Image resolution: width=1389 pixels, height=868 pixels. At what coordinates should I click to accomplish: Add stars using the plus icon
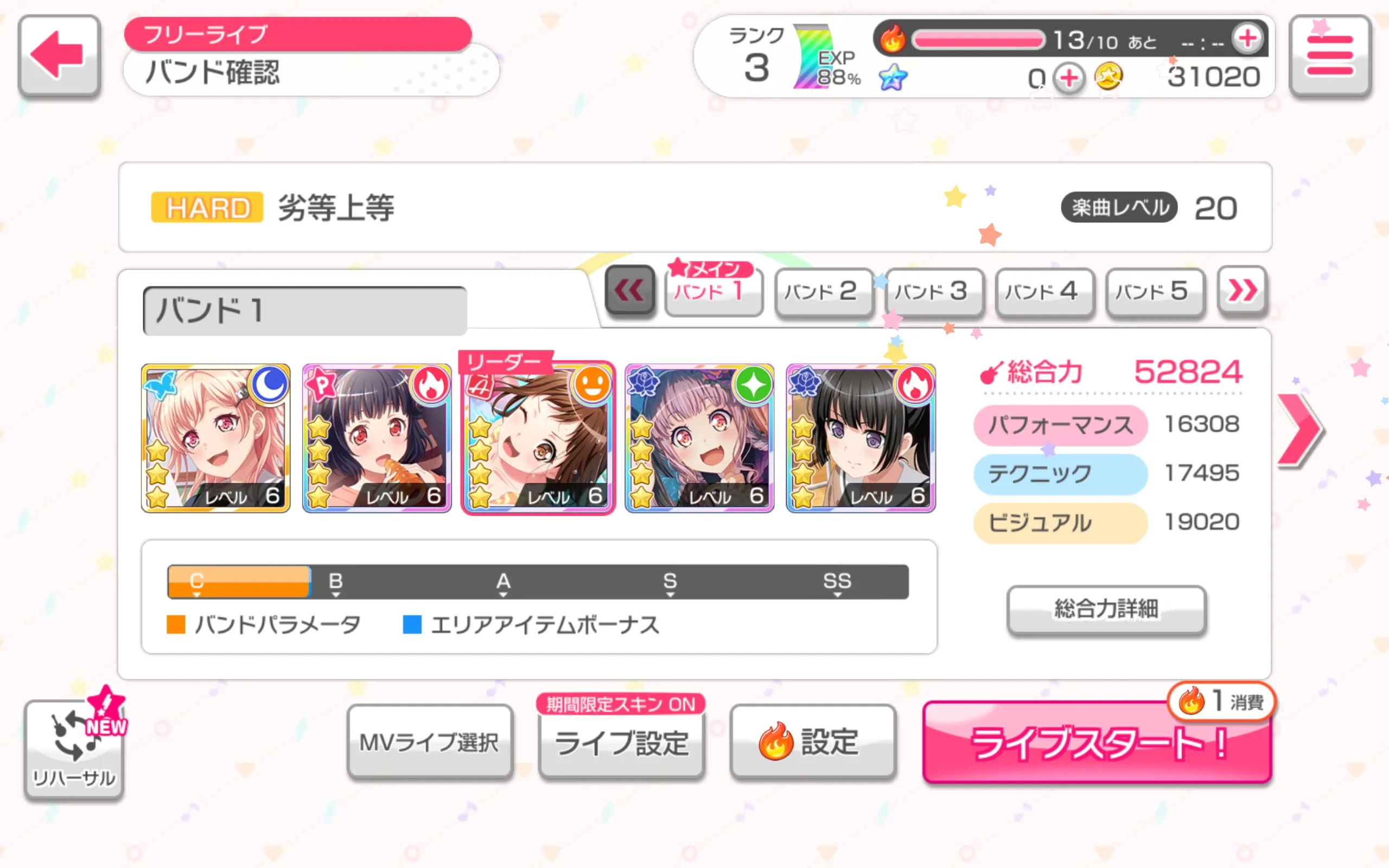point(1069,78)
